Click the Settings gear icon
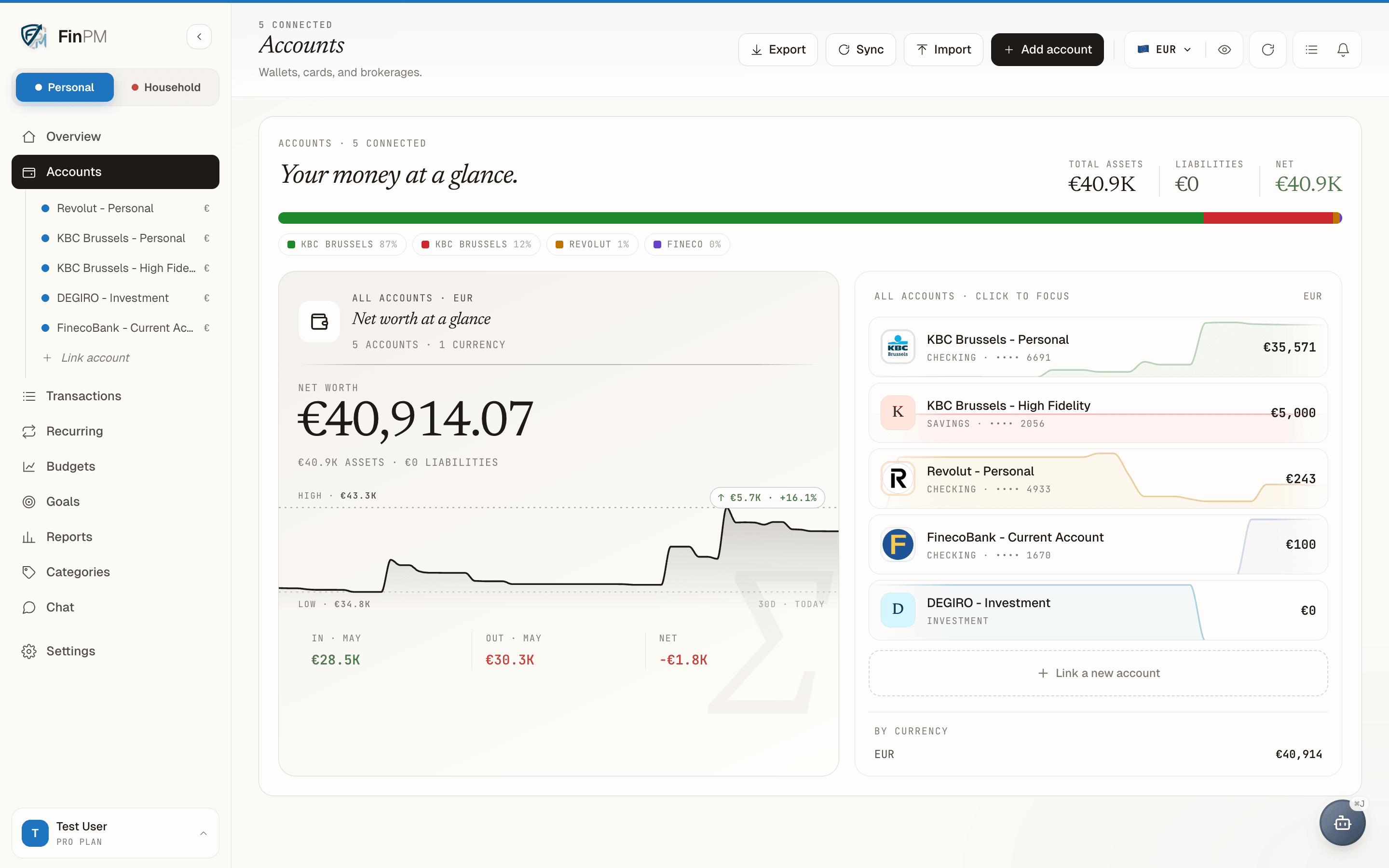1389x868 pixels. click(29, 651)
